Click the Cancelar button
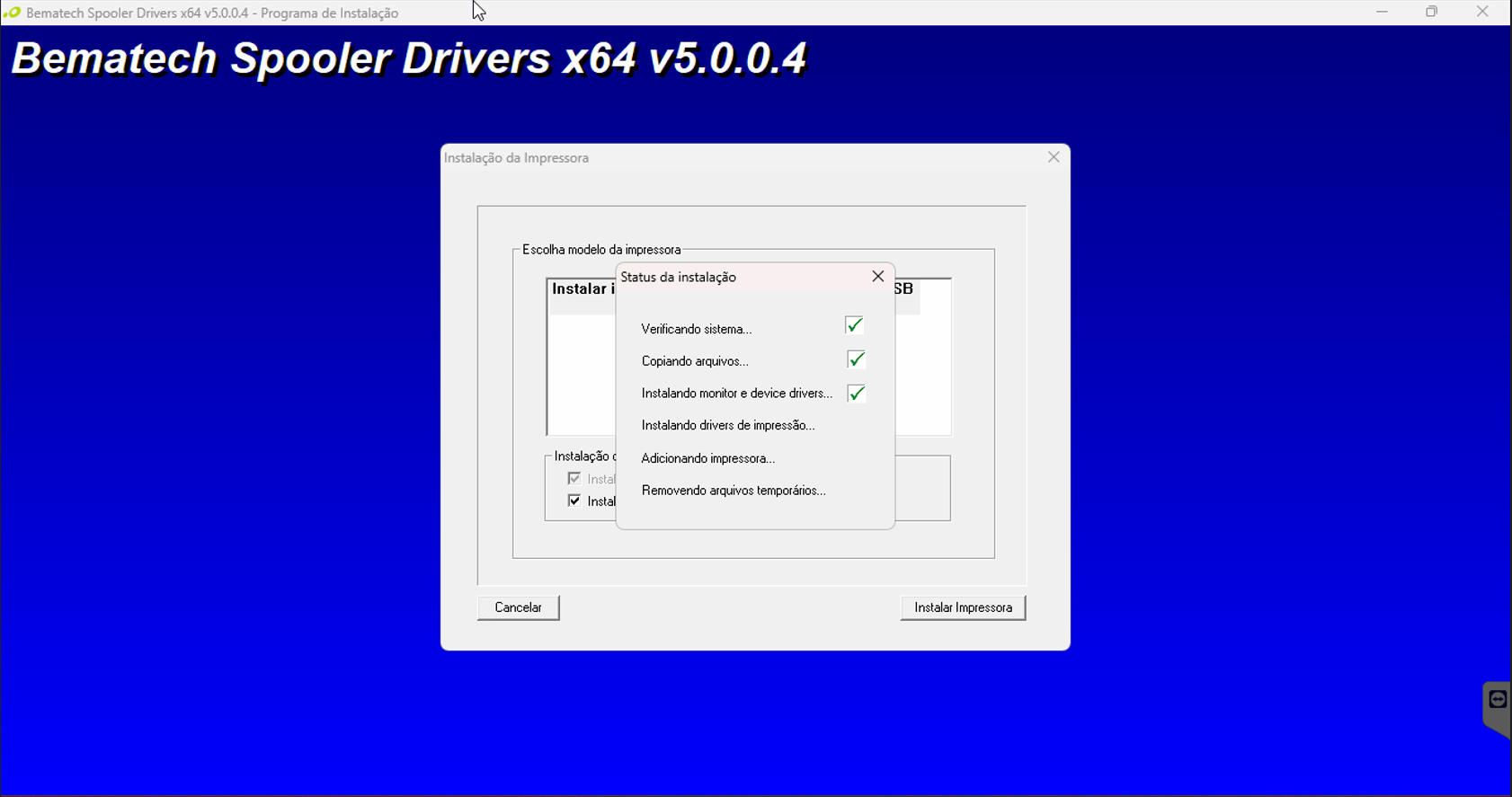This screenshot has height=797, width=1512. pos(519,607)
